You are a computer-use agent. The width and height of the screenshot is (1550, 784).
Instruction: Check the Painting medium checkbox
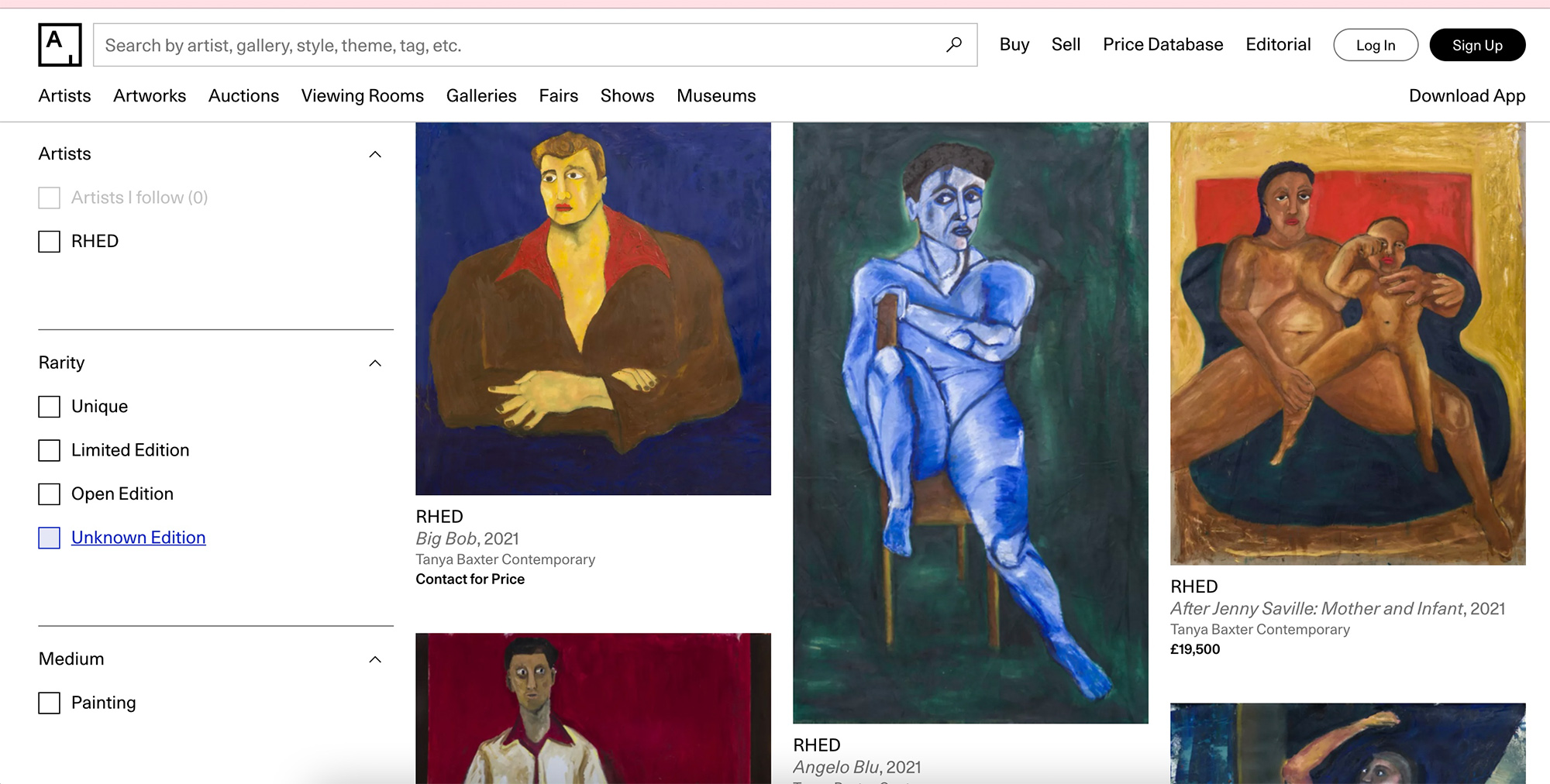[50, 703]
